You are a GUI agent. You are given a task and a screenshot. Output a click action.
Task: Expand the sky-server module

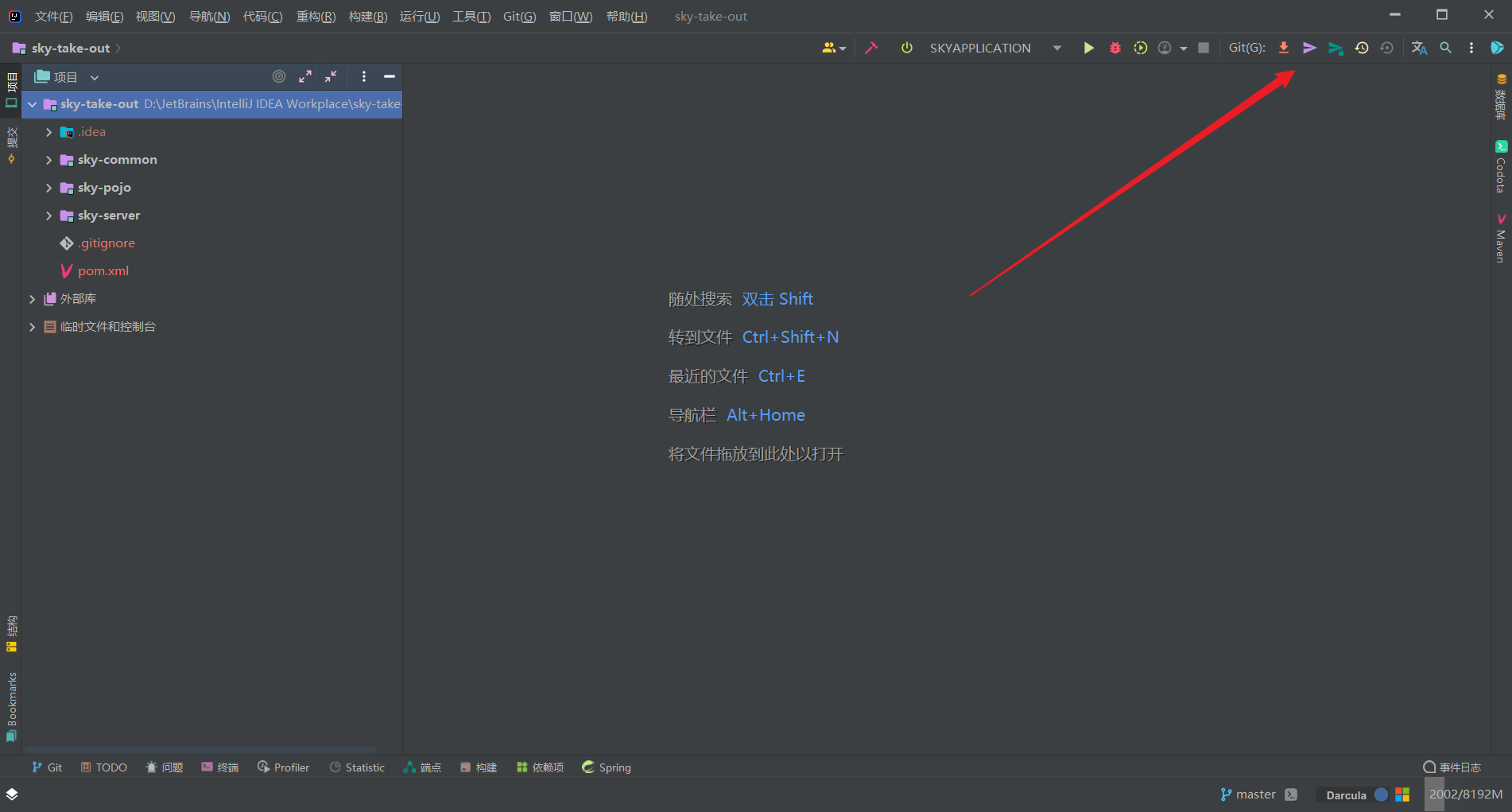tap(49, 216)
